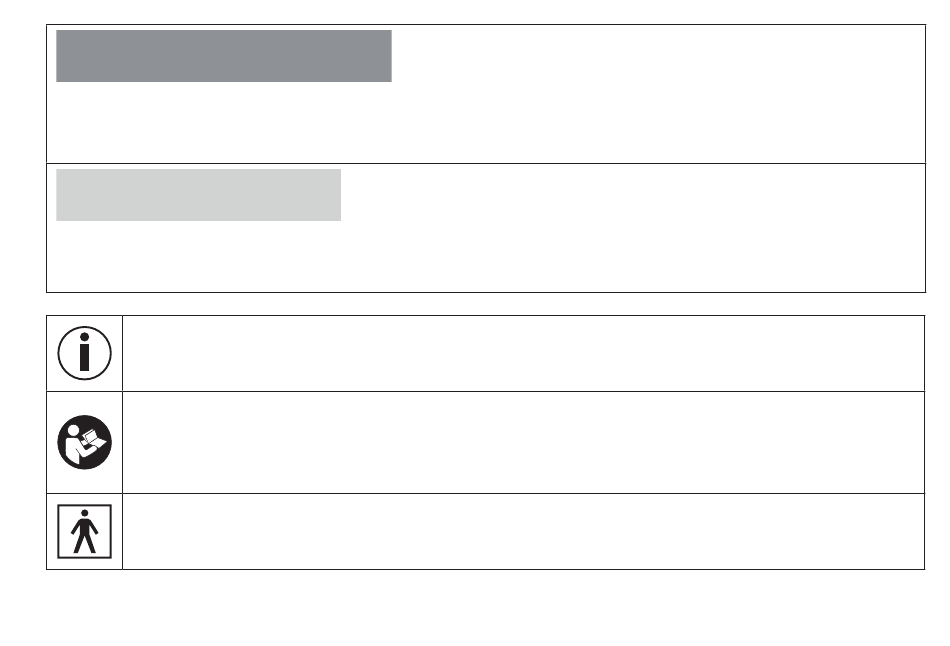The image size is (950, 646).
Task: Click the dot above the information symbol's i
Action: [x=84, y=337]
